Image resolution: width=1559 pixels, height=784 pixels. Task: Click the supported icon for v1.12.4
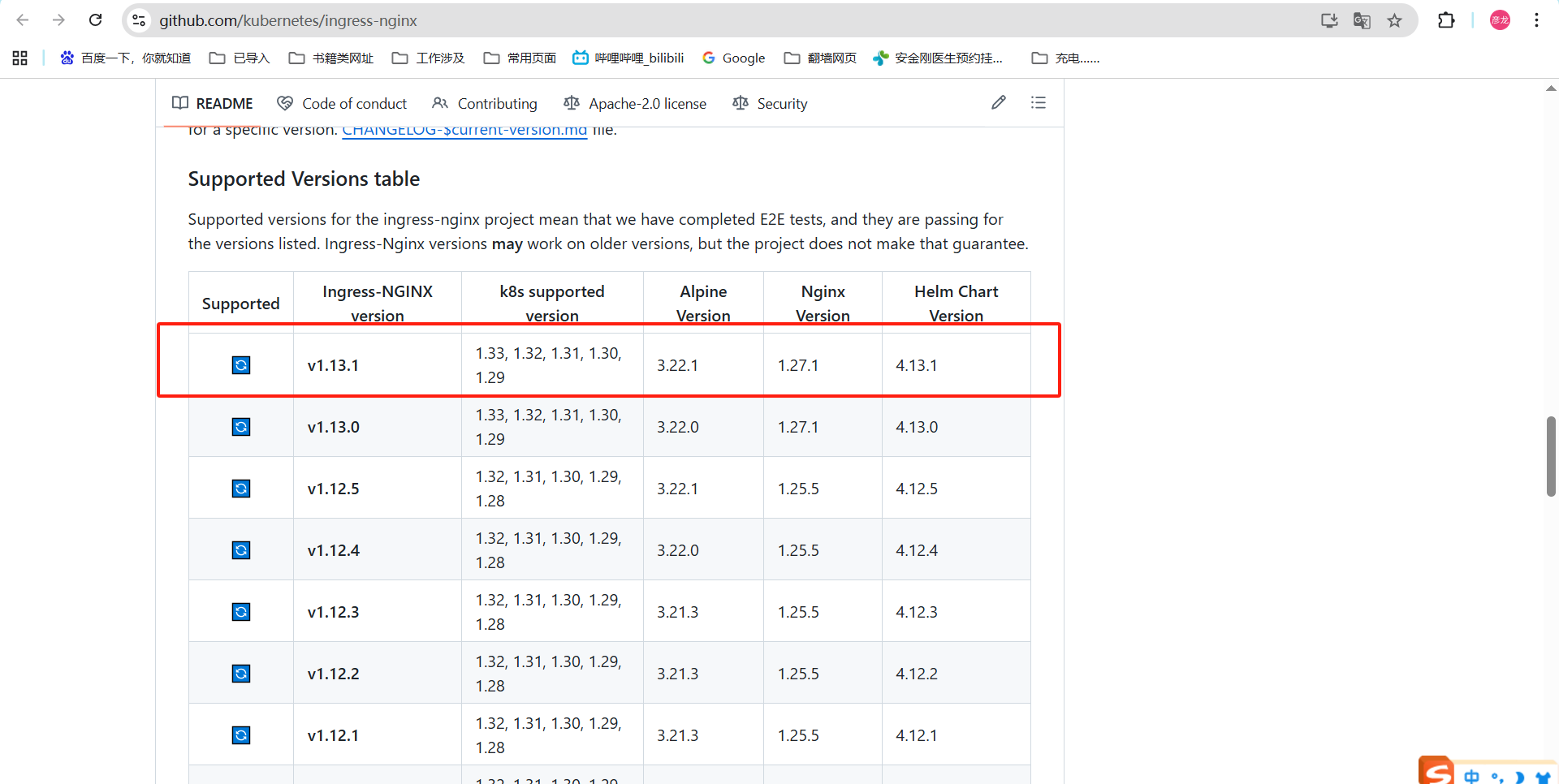(x=241, y=550)
